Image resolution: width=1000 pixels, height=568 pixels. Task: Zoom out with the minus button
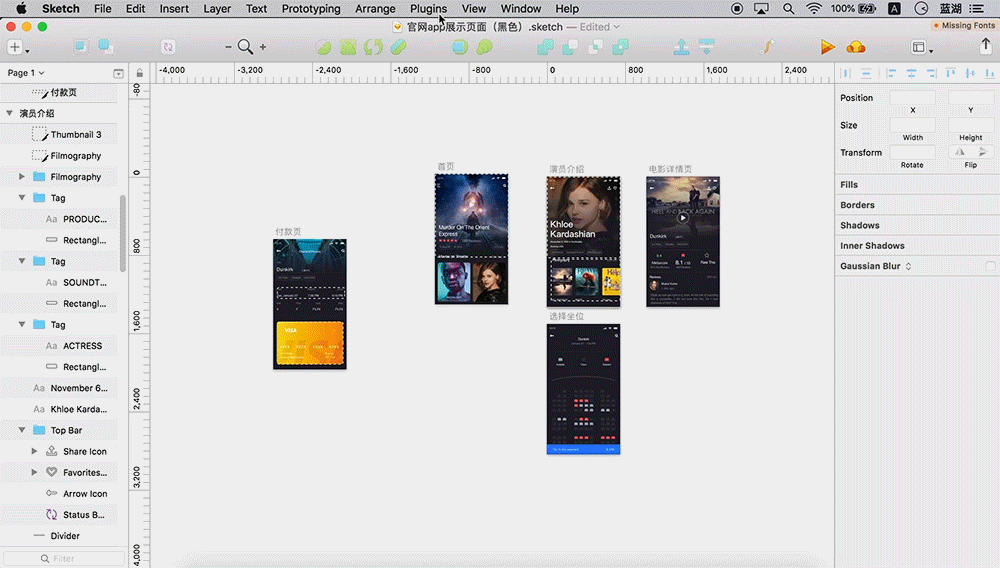tap(228, 47)
